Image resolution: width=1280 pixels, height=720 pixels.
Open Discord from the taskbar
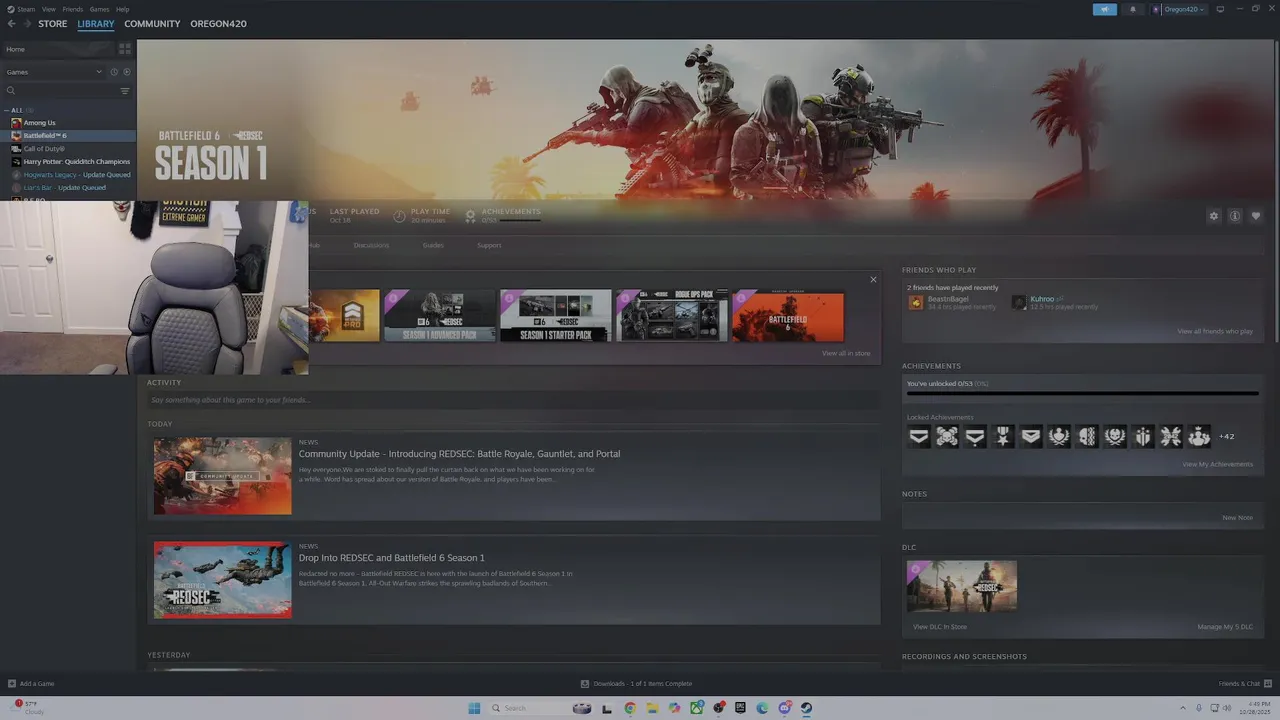pos(784,708)
